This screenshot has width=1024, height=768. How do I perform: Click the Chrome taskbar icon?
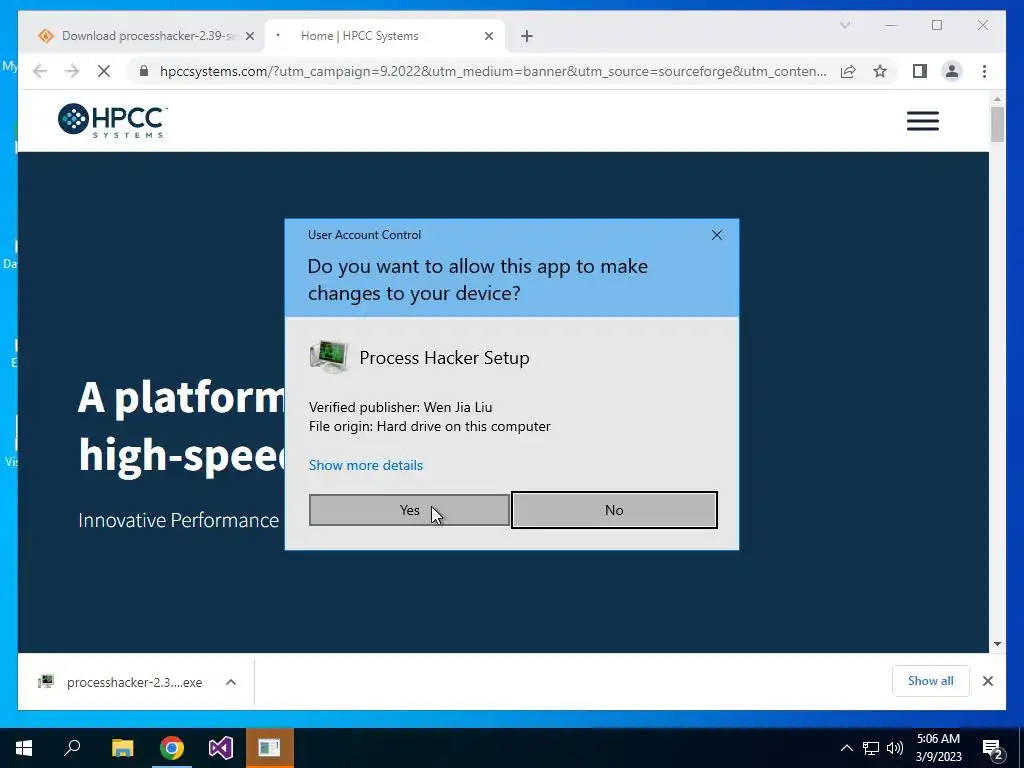(172, 748)
